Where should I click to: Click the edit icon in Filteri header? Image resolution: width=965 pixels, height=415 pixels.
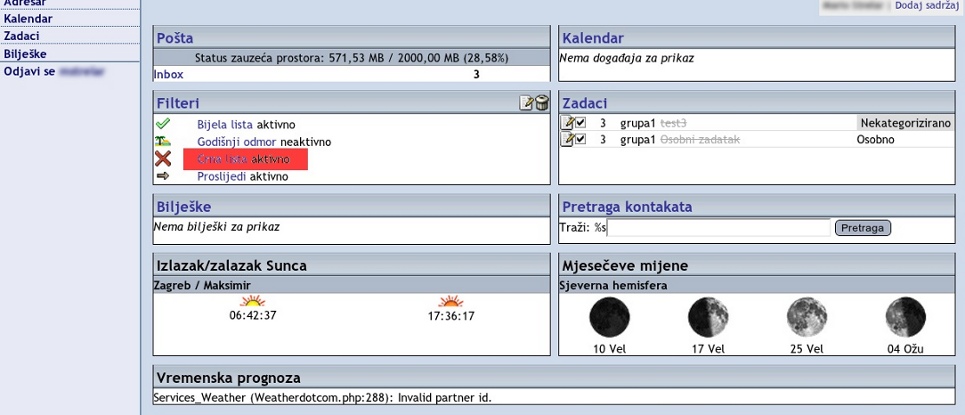click(527, 102)
